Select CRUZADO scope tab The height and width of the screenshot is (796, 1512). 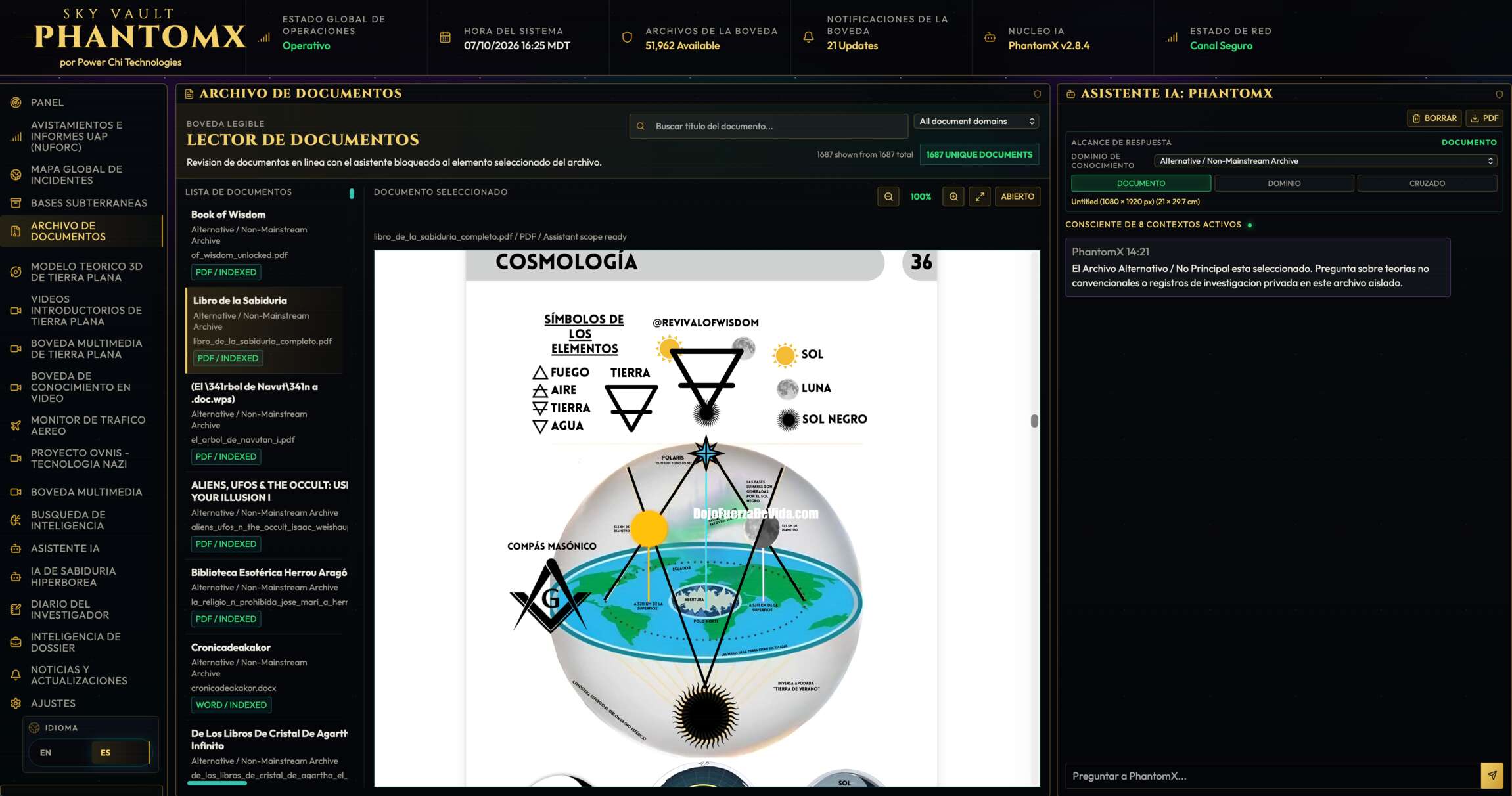pyautogui.click(x=1427, y=183)
